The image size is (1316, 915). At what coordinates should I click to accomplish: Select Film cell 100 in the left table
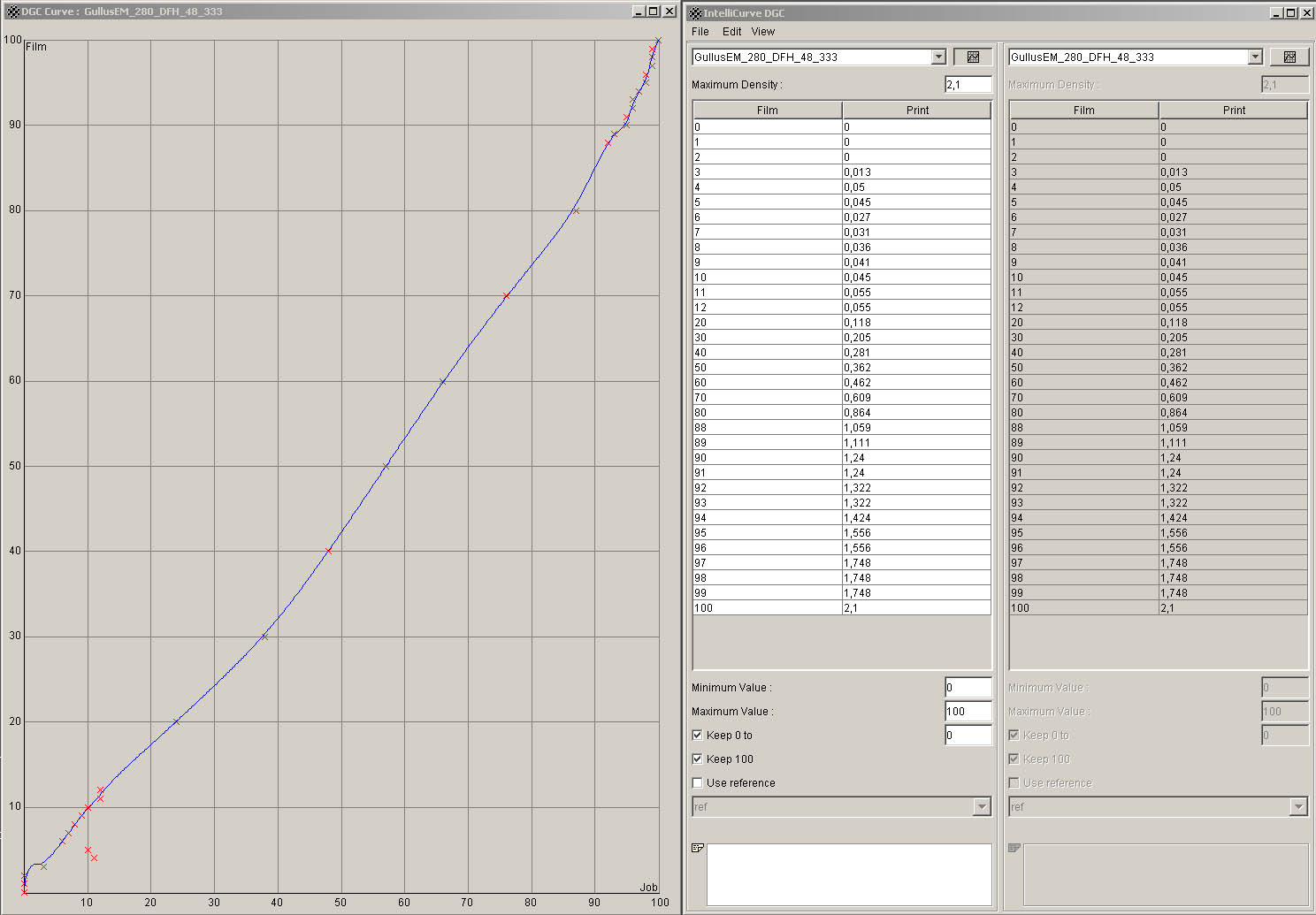point(767,607)
